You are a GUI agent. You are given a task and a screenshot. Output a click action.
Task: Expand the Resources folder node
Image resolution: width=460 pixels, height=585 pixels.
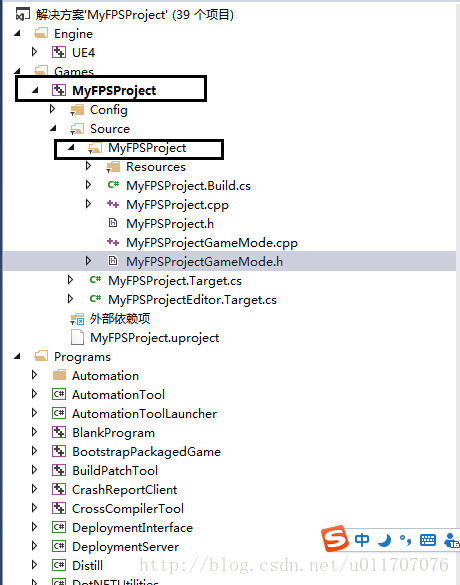89,166
